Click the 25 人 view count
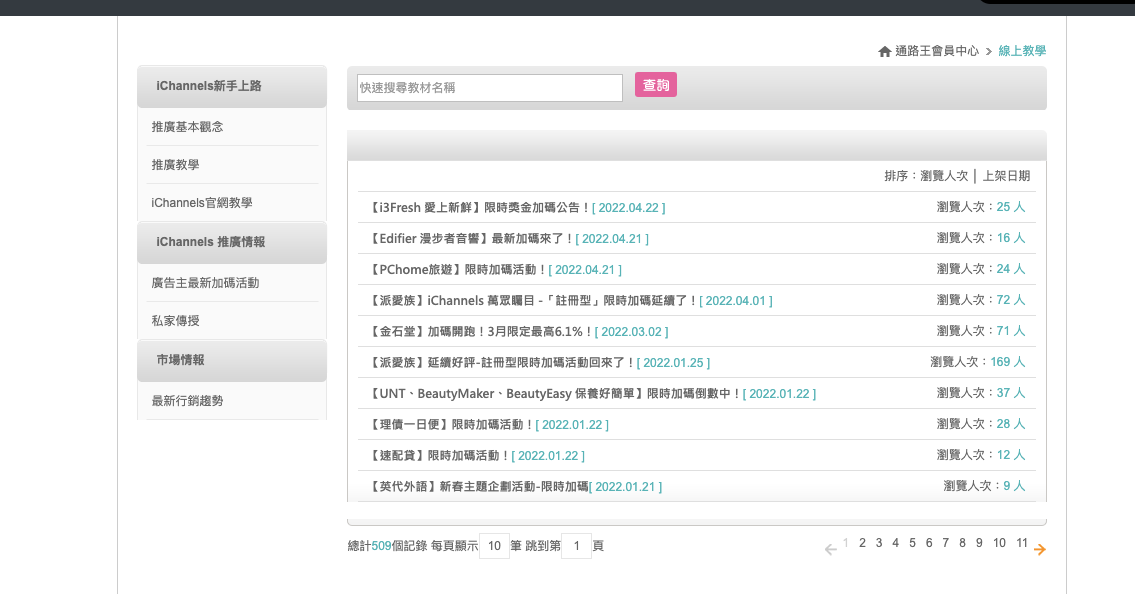1135x594 pixels. [x=1010, y=207]
